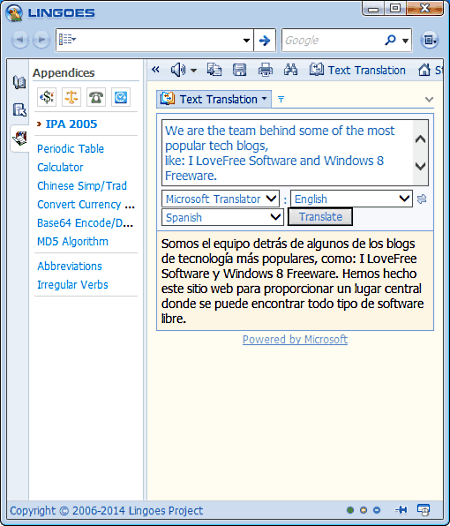Open the Dictionary sidebar tab icon
Image resolution: width=450 pixels, height=526 pixels.
point(19,82)
